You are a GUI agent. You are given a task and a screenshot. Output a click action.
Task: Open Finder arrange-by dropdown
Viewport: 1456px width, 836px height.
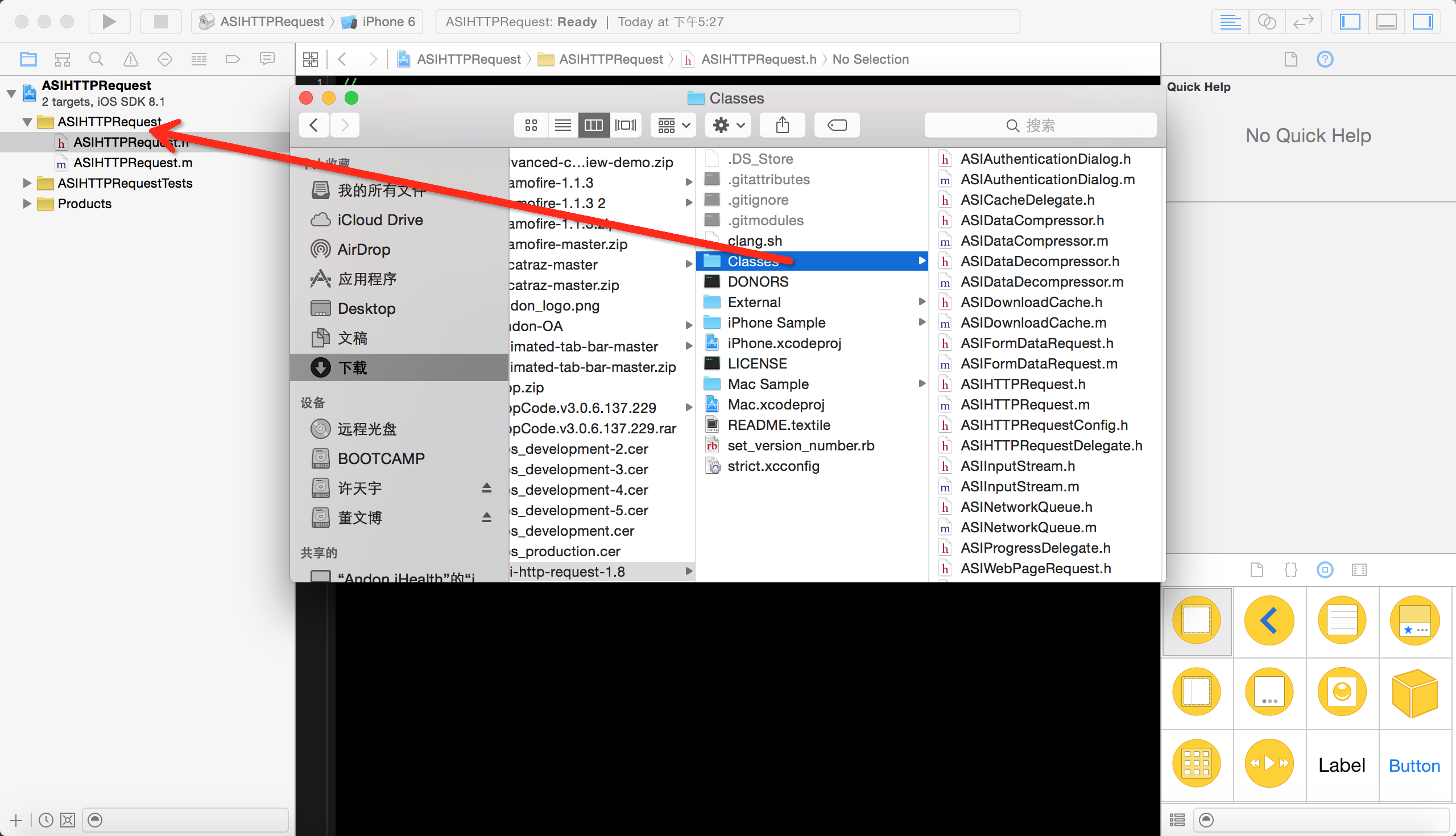673,125
